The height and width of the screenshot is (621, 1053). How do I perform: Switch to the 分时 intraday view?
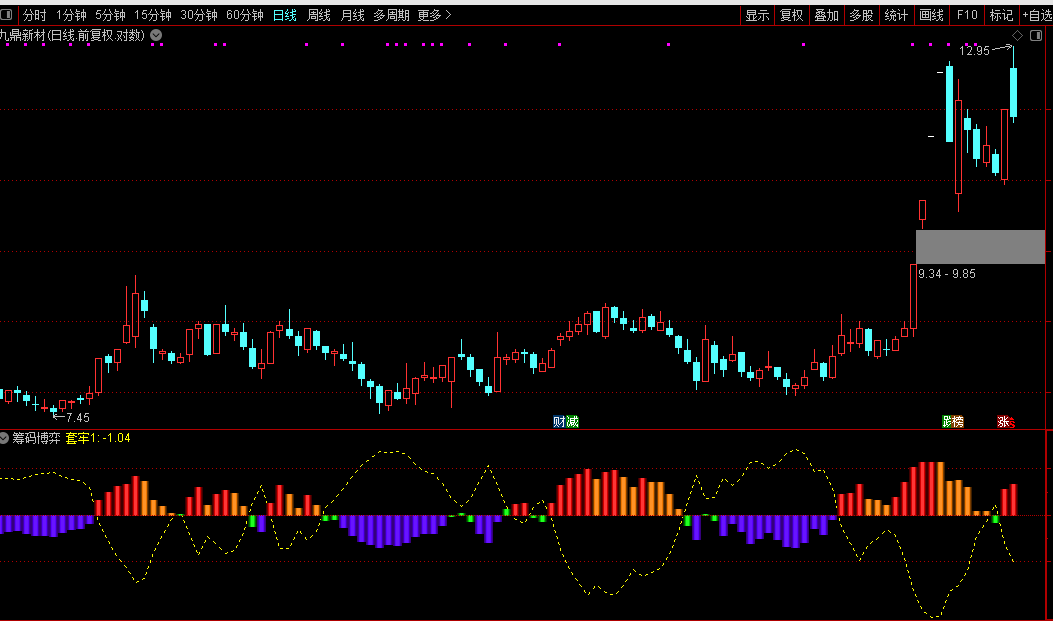35,15
